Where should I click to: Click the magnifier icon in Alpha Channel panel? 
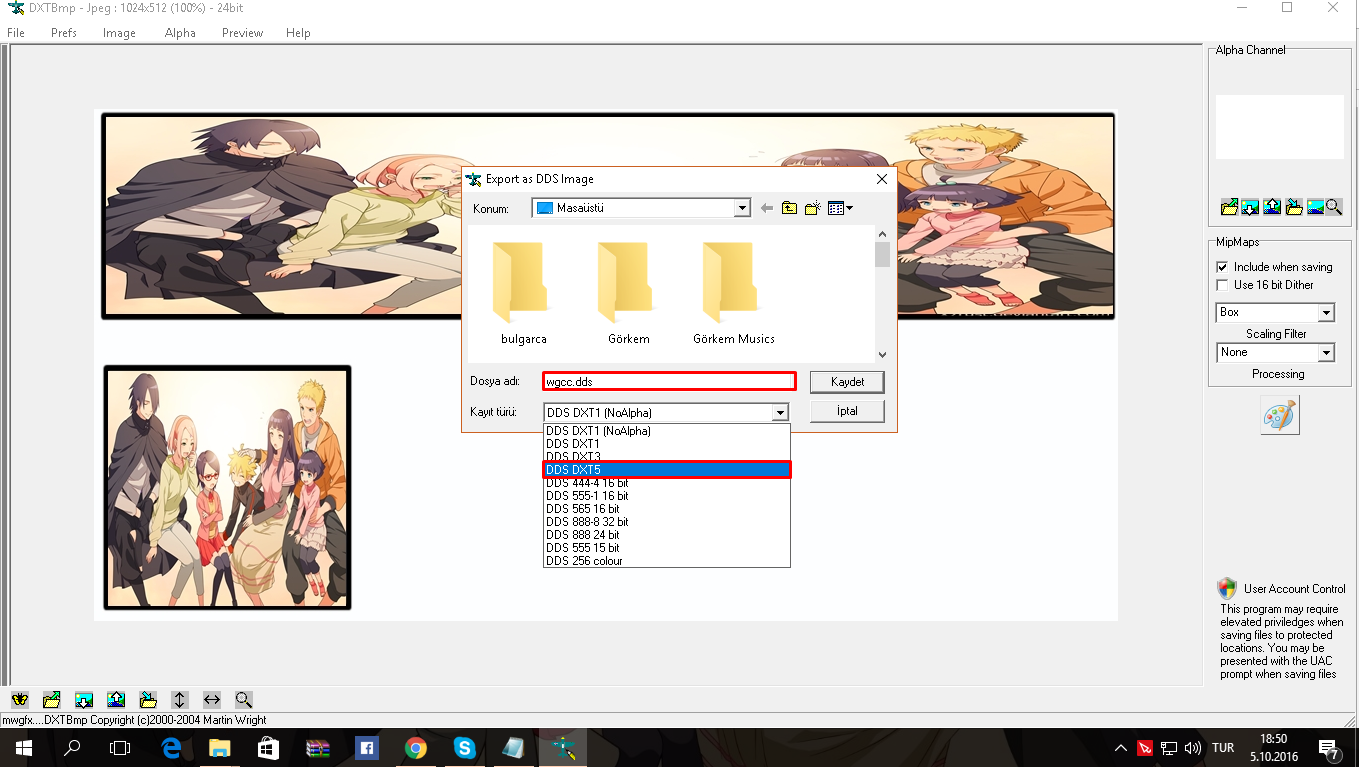coord(1334,207)
